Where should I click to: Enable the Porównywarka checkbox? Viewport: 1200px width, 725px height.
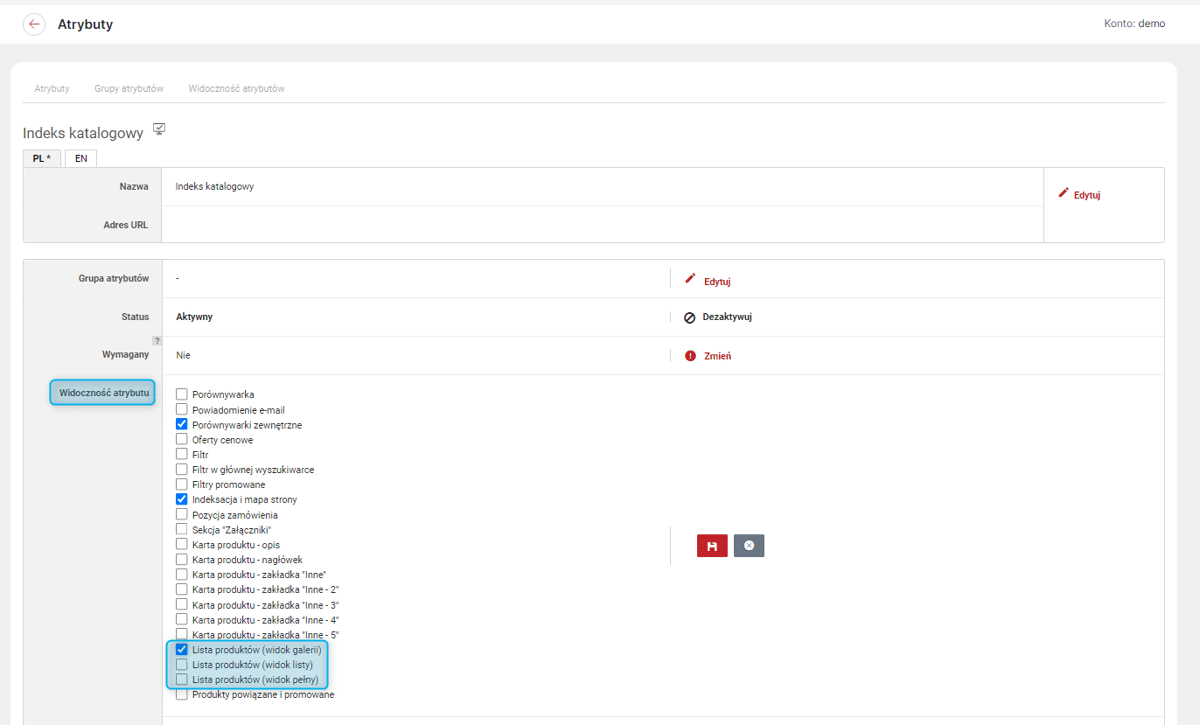pyautogui.click(x=182, y=395)
